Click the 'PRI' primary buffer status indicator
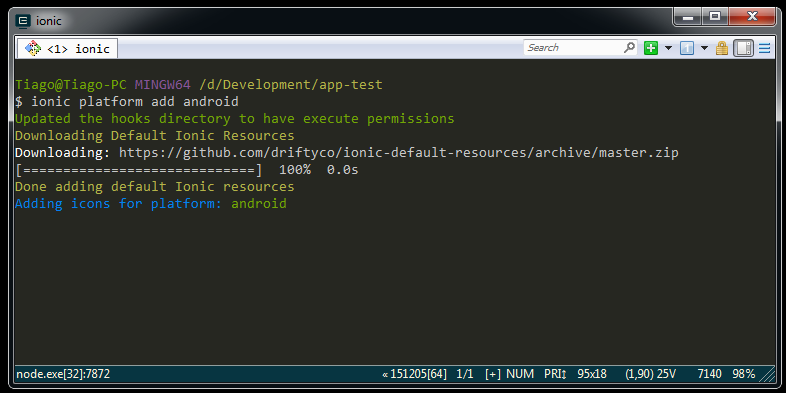The width and height of the screenshot is (786, 393). coord(555,374)
